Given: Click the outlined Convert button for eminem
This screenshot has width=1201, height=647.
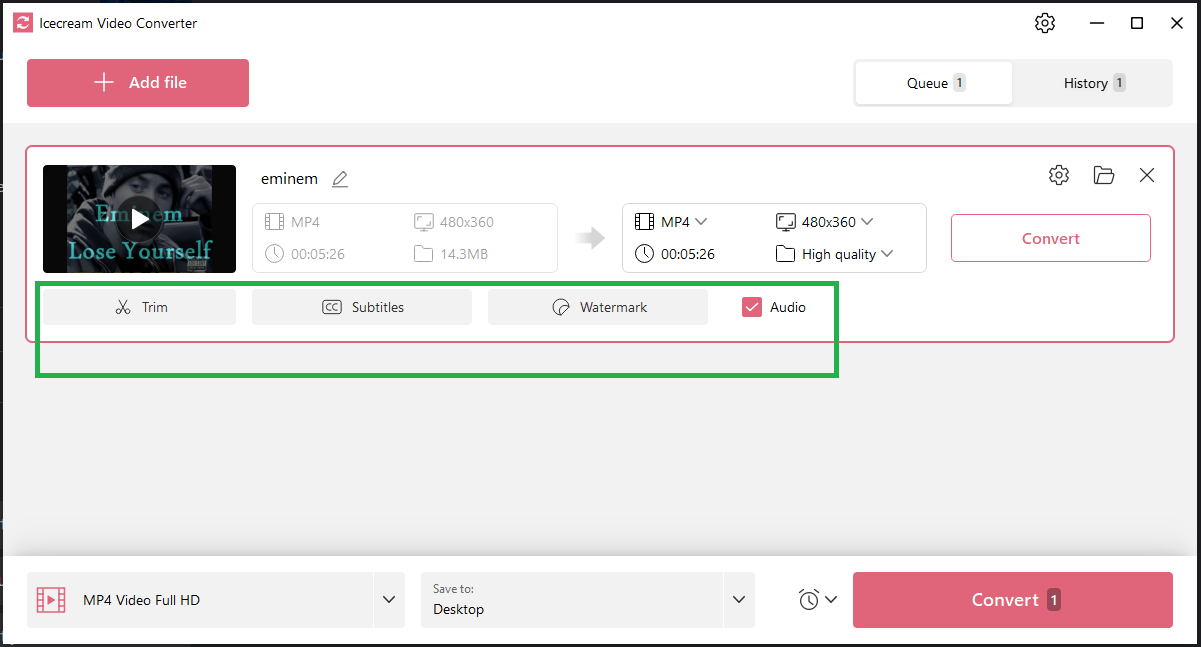Looking at the screenshot, I should coord(1051,238).
